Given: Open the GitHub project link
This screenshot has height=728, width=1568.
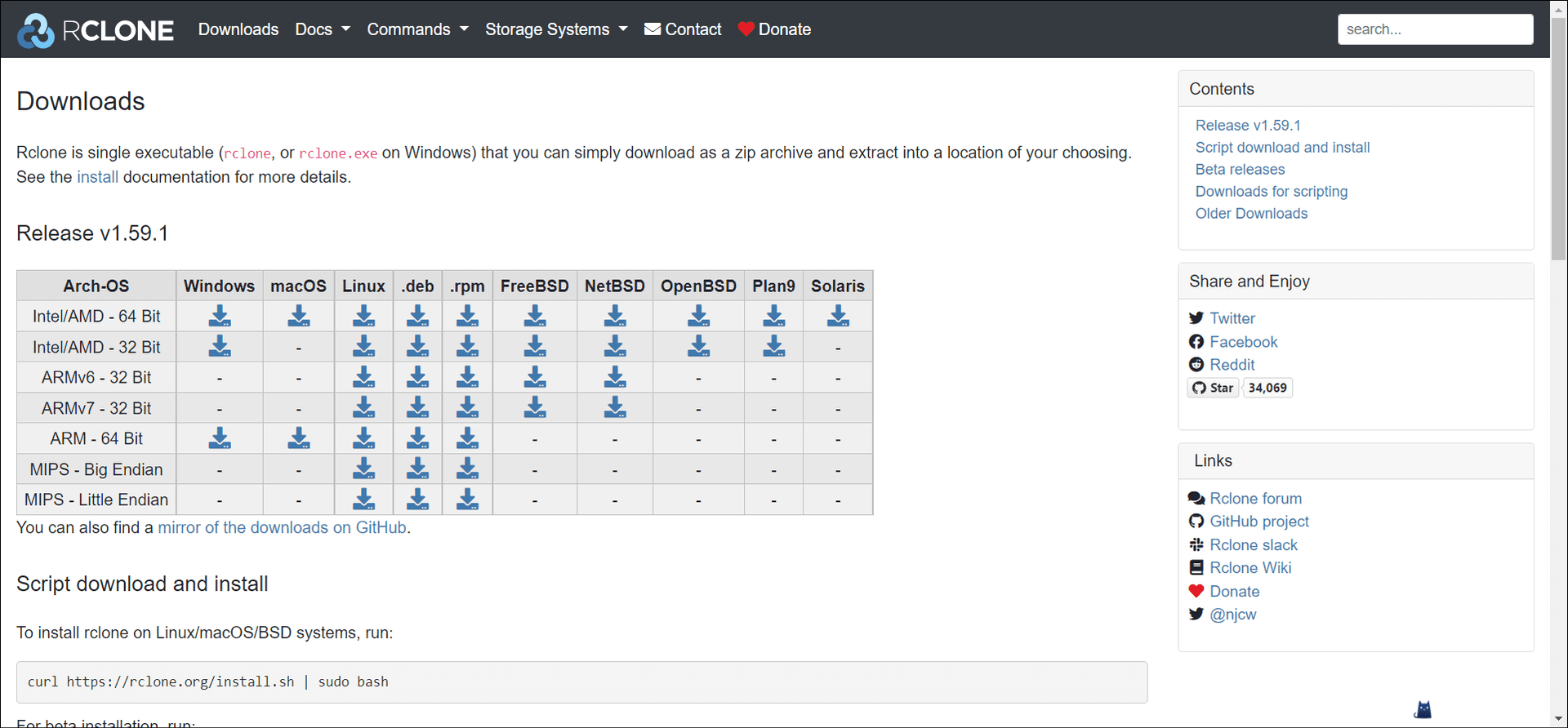Looking at the screenshot, I should [1258, 522].
